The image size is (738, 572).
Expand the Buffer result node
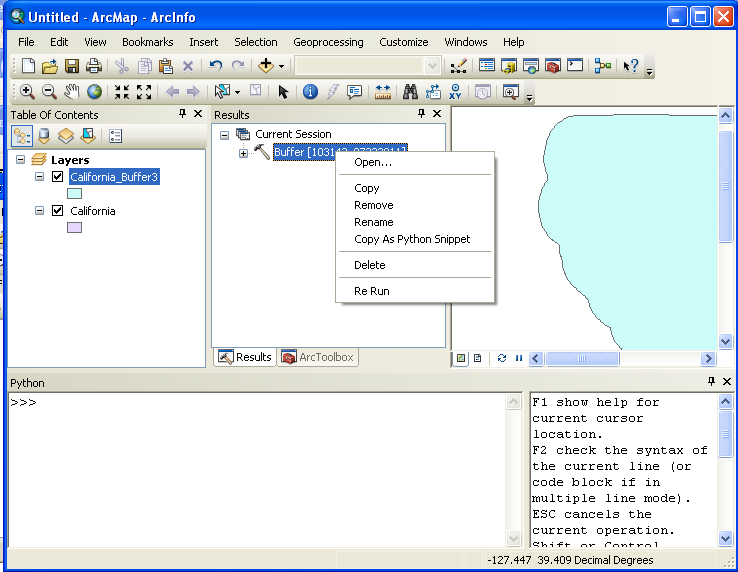pyautogui.click(x=243, y=152)
